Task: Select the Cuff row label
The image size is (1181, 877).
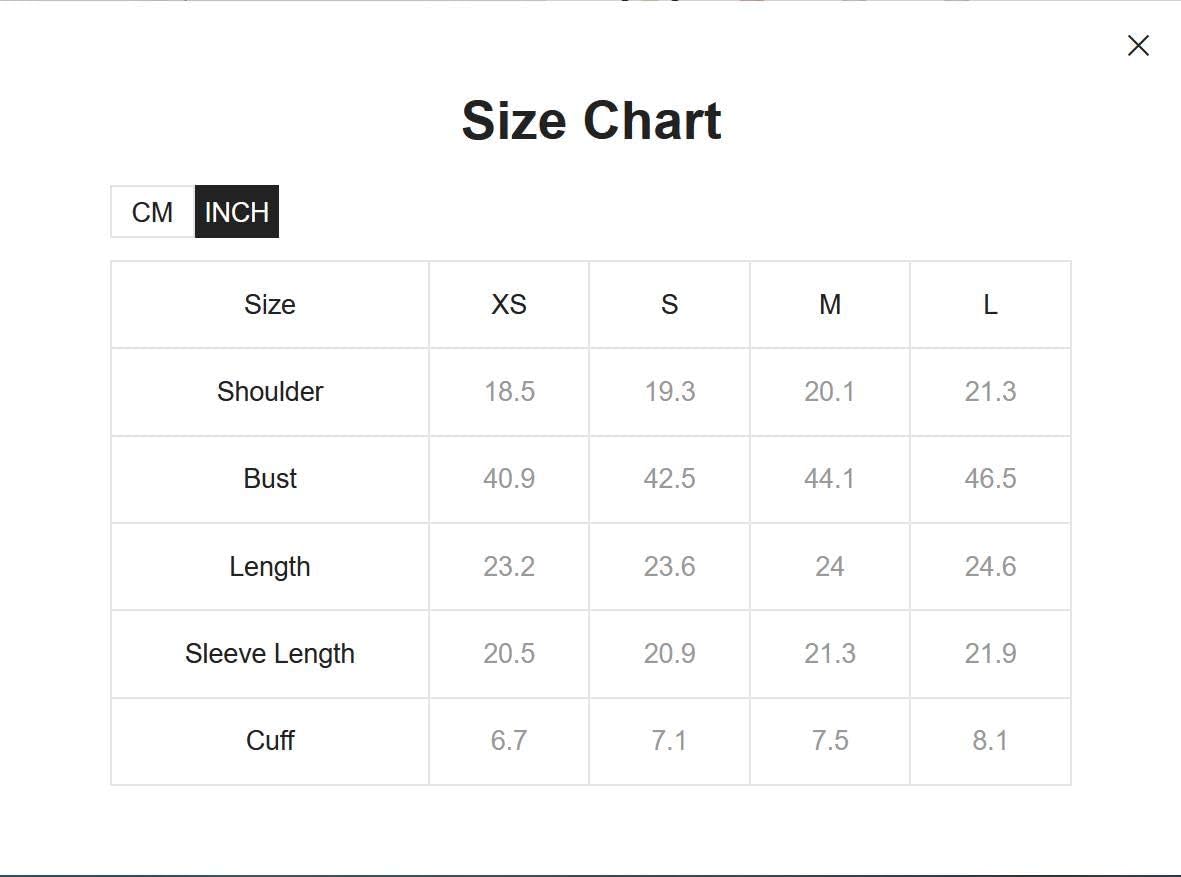Action: (x=270, y=741)
